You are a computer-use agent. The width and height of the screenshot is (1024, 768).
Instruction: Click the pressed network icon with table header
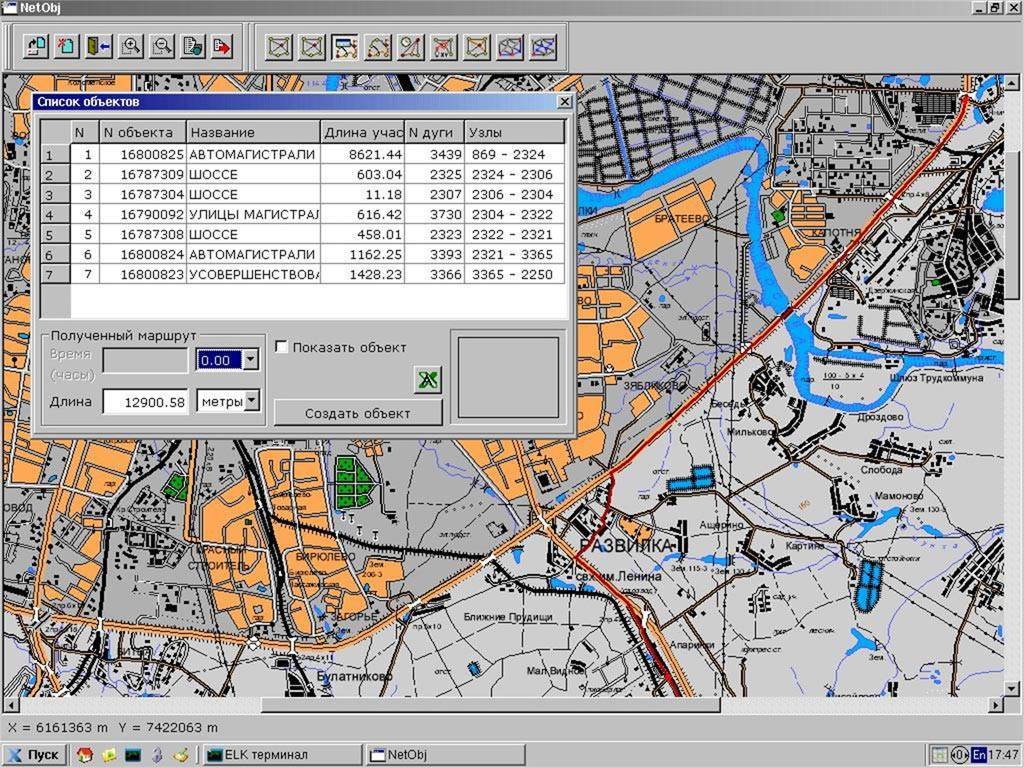click(345, 47)
